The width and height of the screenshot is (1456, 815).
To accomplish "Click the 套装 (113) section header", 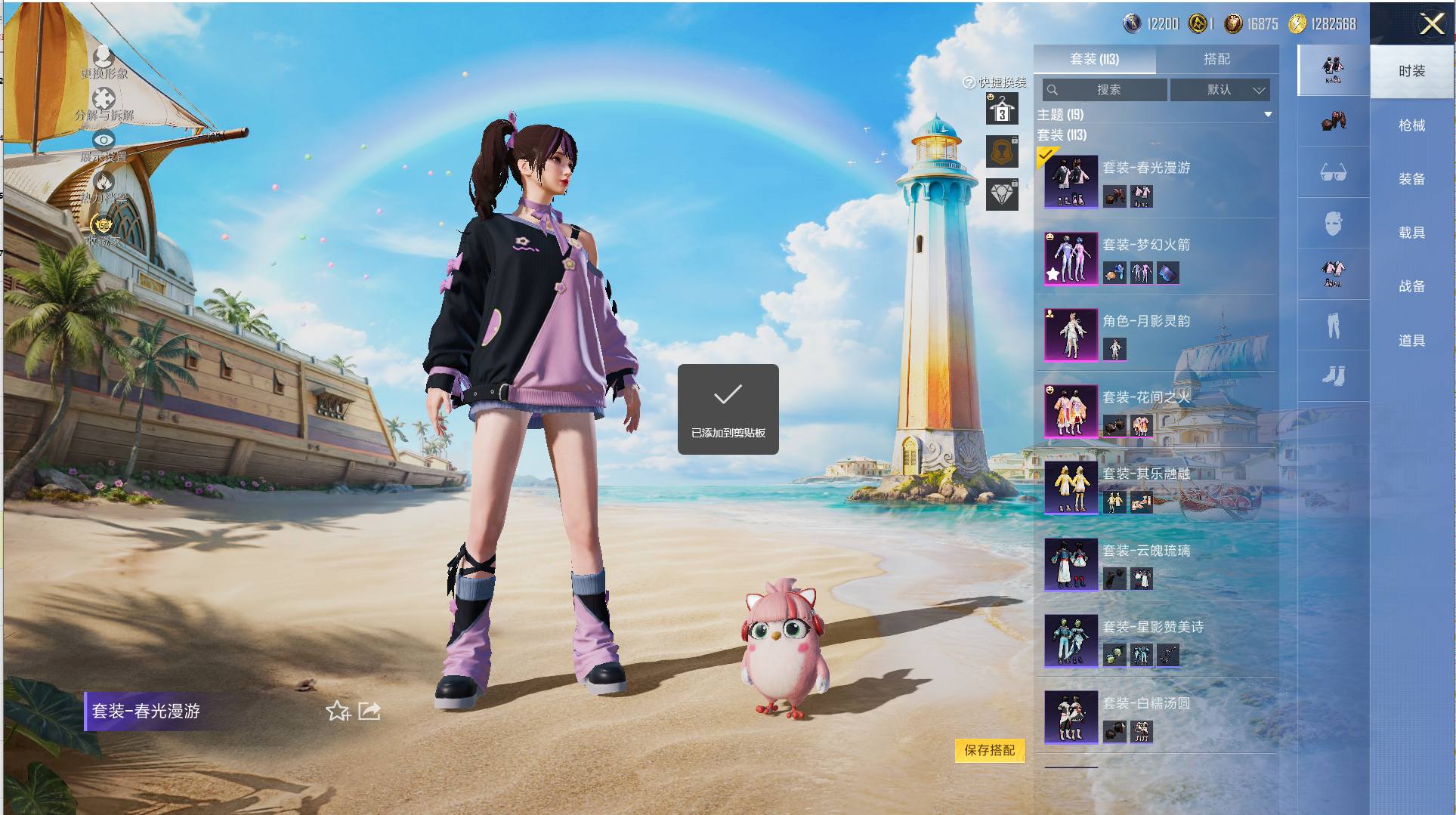I will point(1062,135).
